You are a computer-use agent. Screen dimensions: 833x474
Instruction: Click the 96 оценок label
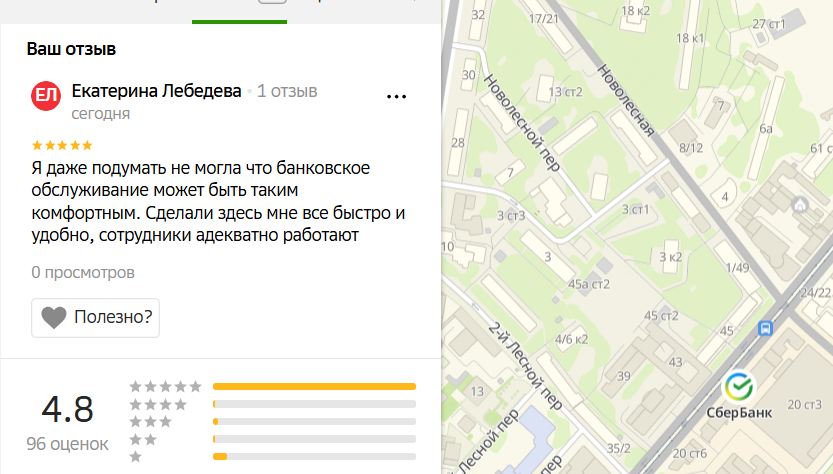point(67,444)
